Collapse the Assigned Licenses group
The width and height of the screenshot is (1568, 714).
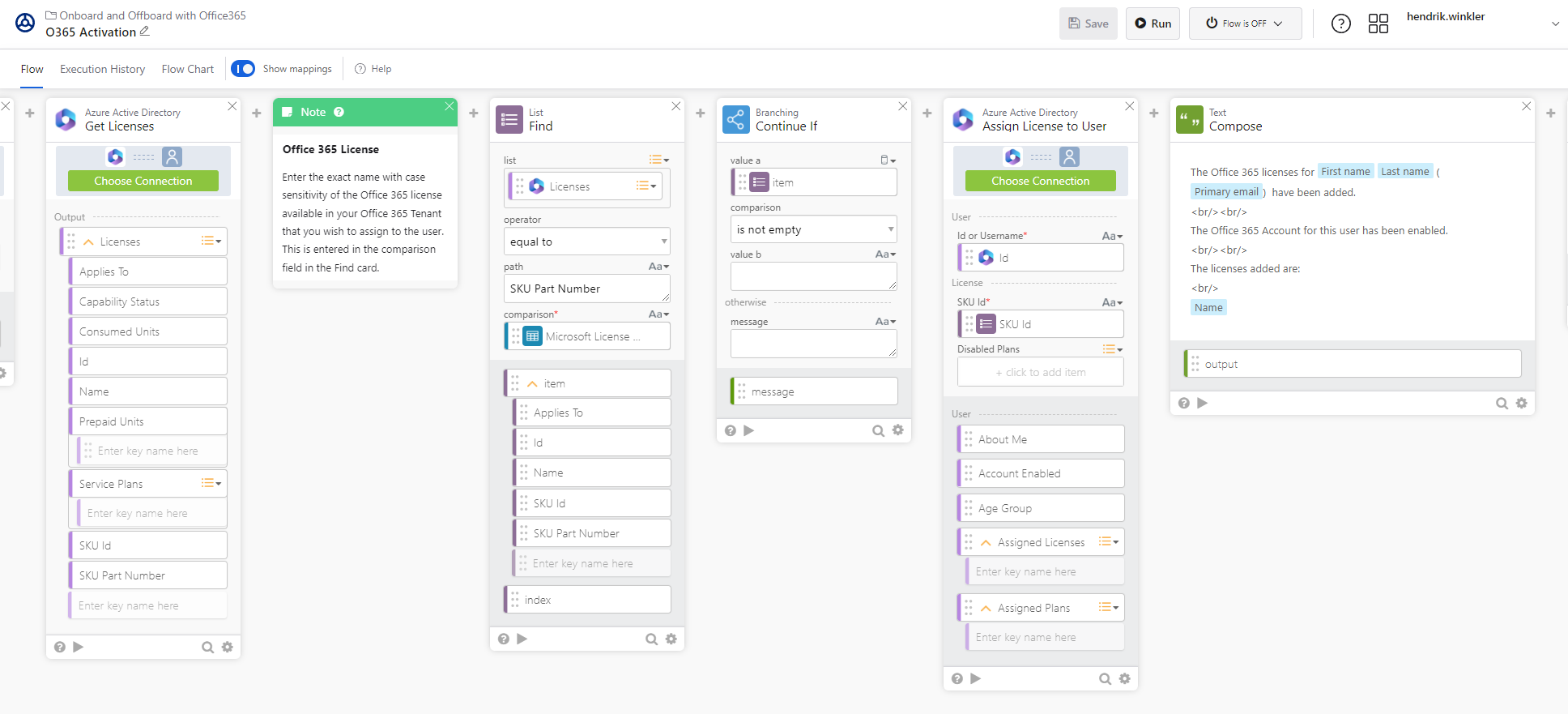pos(986,542)
